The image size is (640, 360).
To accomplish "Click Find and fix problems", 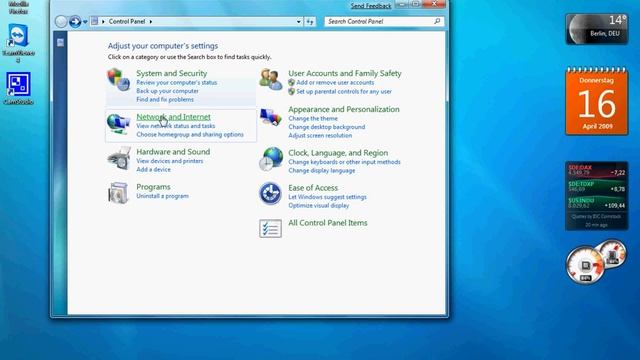I will 165,100.
